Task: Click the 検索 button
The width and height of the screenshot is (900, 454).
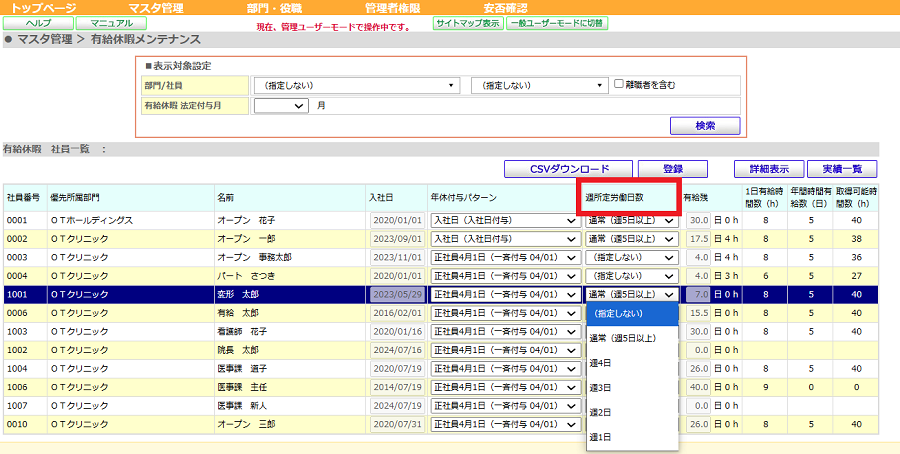Action: click(x=705, y=126)
